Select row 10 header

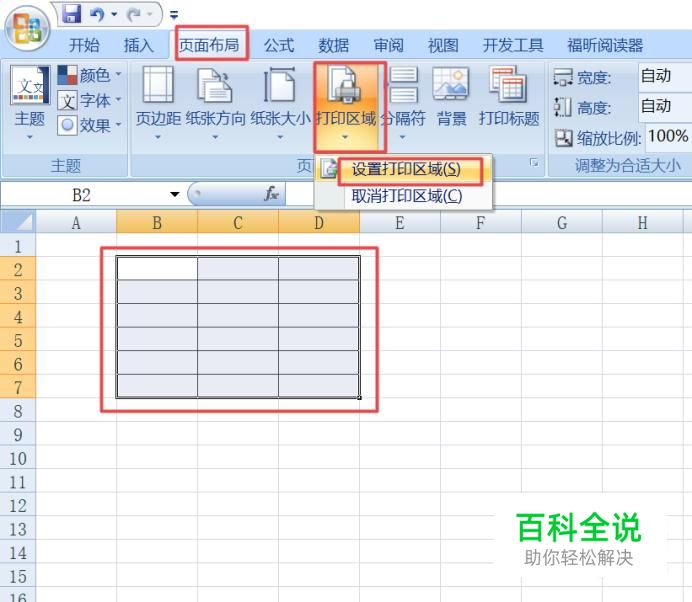[18, 458]
